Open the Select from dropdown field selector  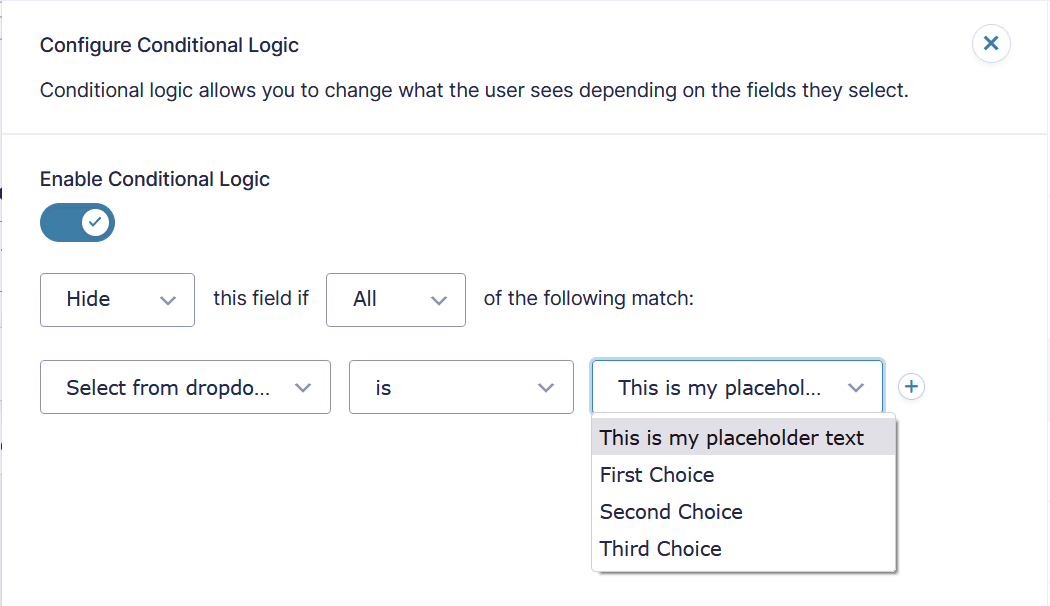(x=185, y=387)
